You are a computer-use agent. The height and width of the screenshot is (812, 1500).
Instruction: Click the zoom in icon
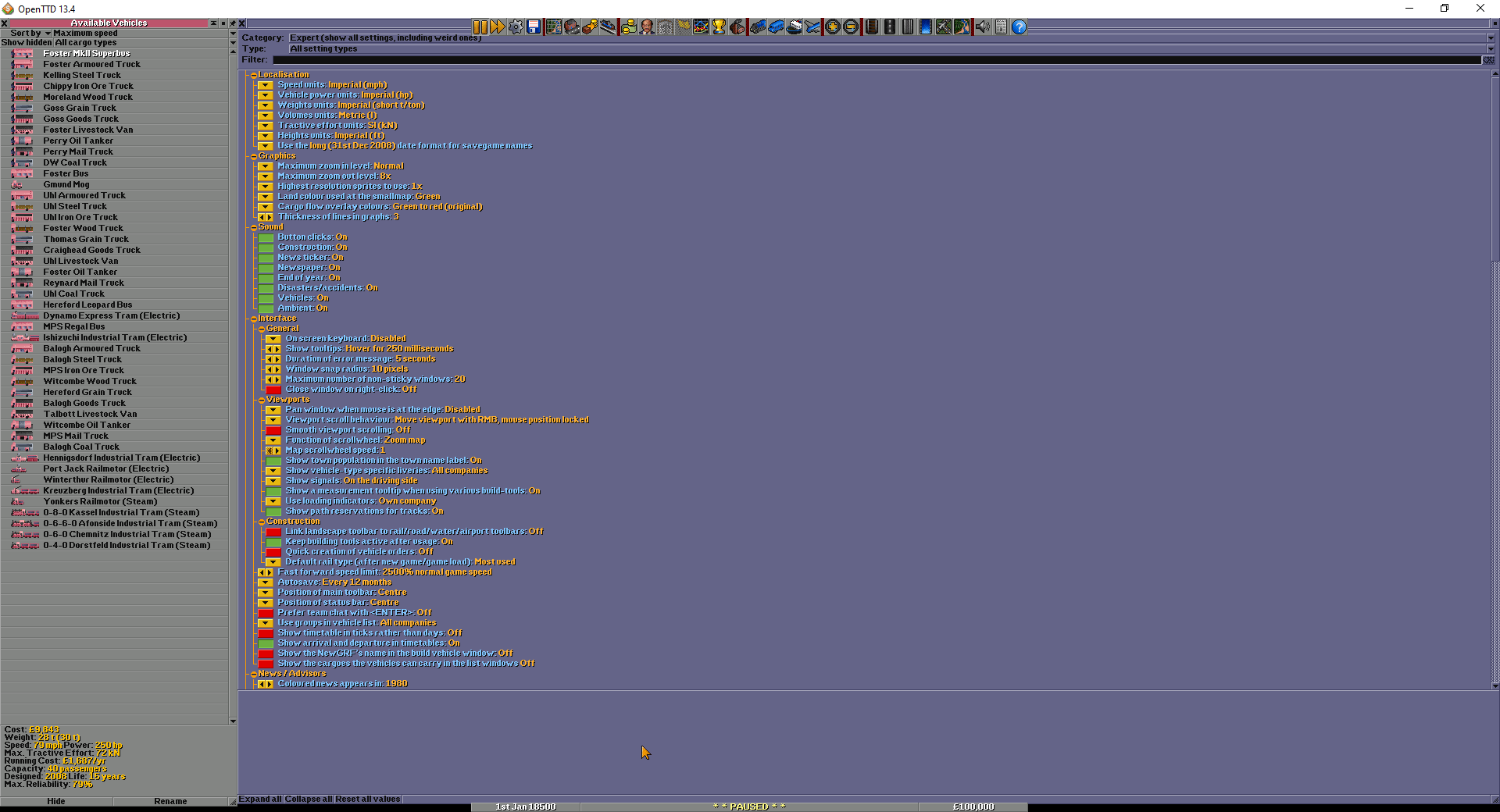coord(833,27)
